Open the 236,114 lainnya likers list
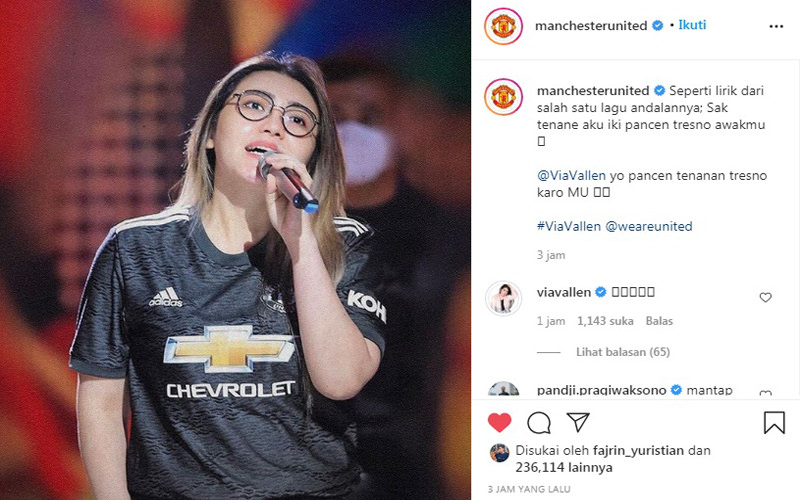 [x=564, y=467]
